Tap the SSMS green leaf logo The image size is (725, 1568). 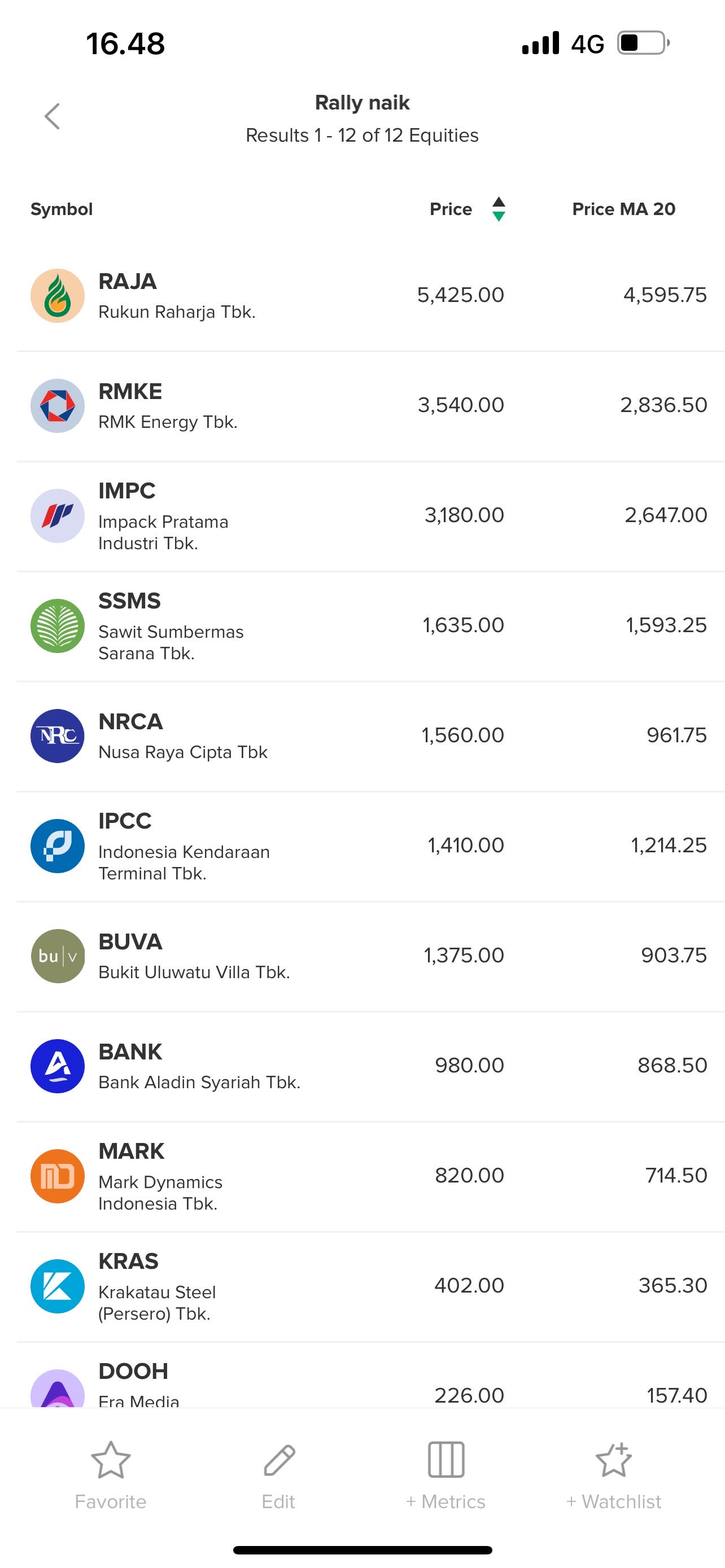(x=57, y=626)
